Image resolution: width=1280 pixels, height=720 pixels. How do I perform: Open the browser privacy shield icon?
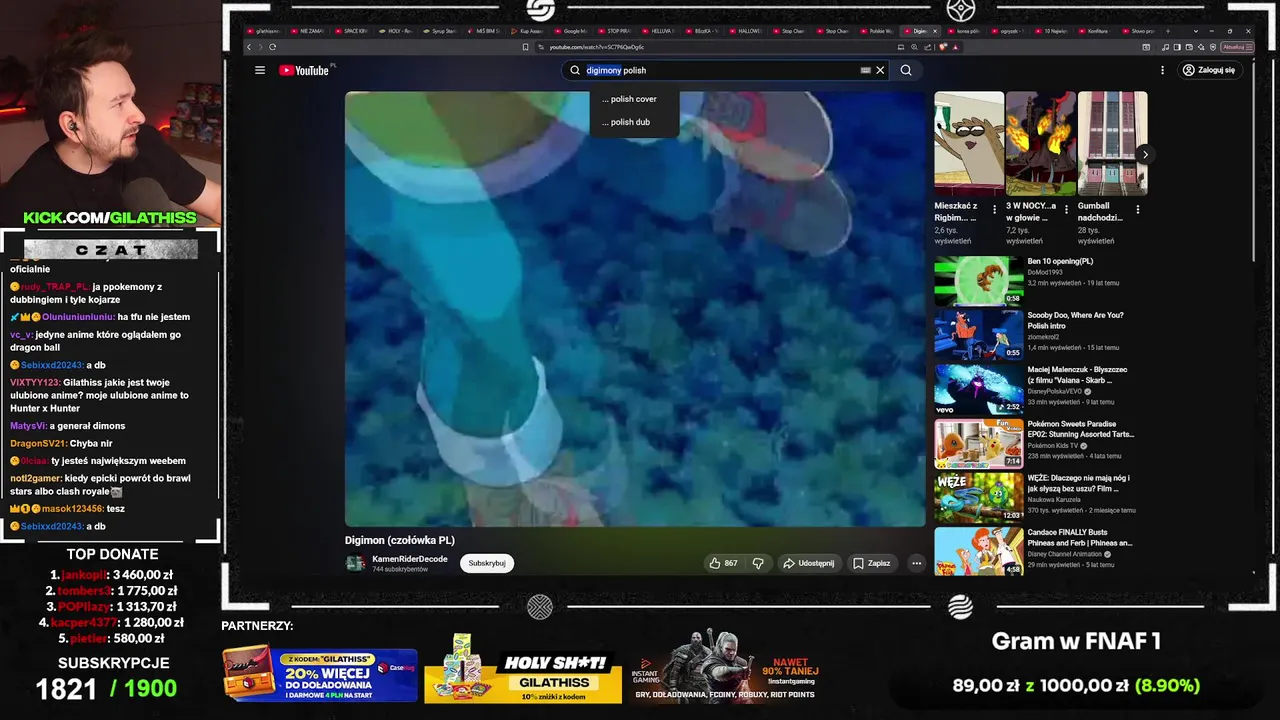(x=1213, y=47)
